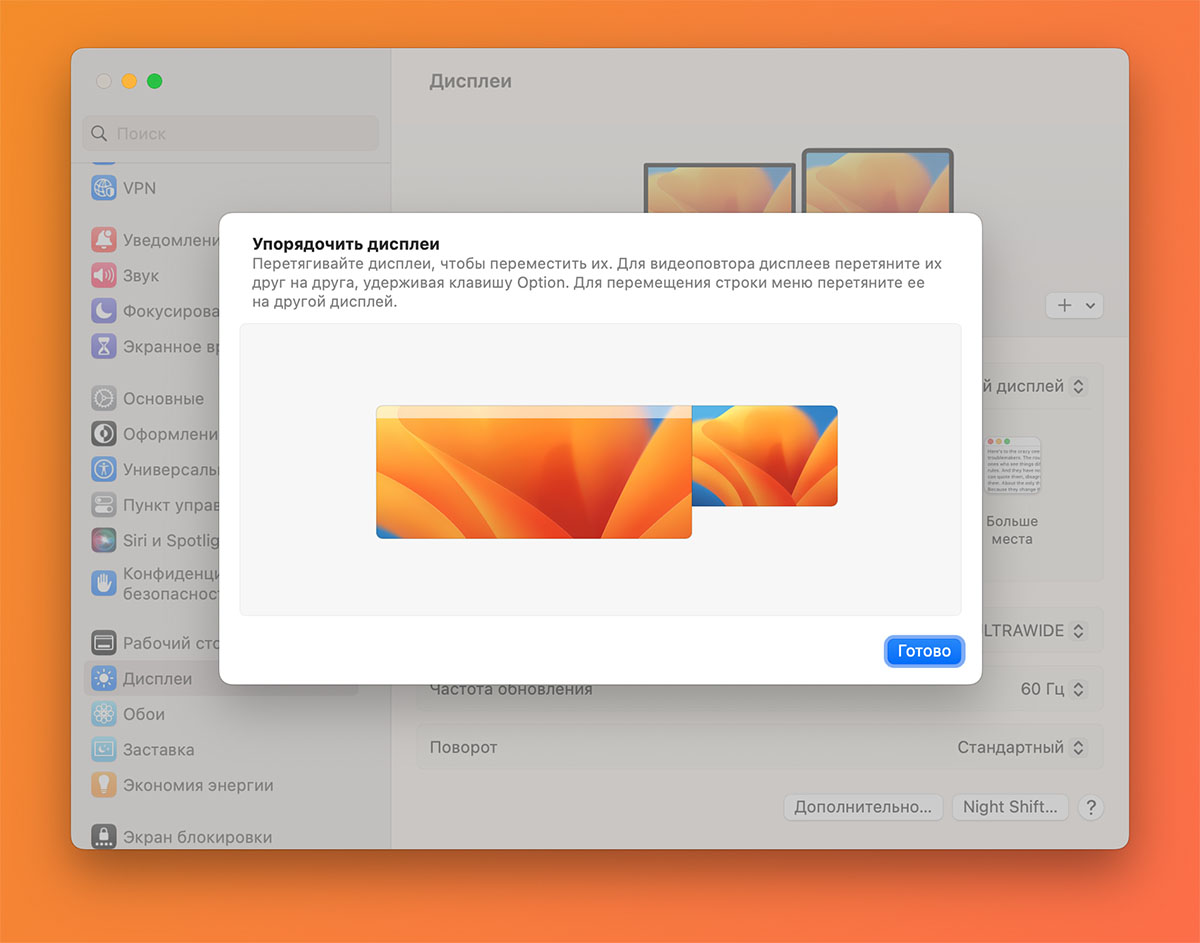Click the Готово button in dialog
The width and height of the screenshot is (1200, 943).
(x=924, y=651)
